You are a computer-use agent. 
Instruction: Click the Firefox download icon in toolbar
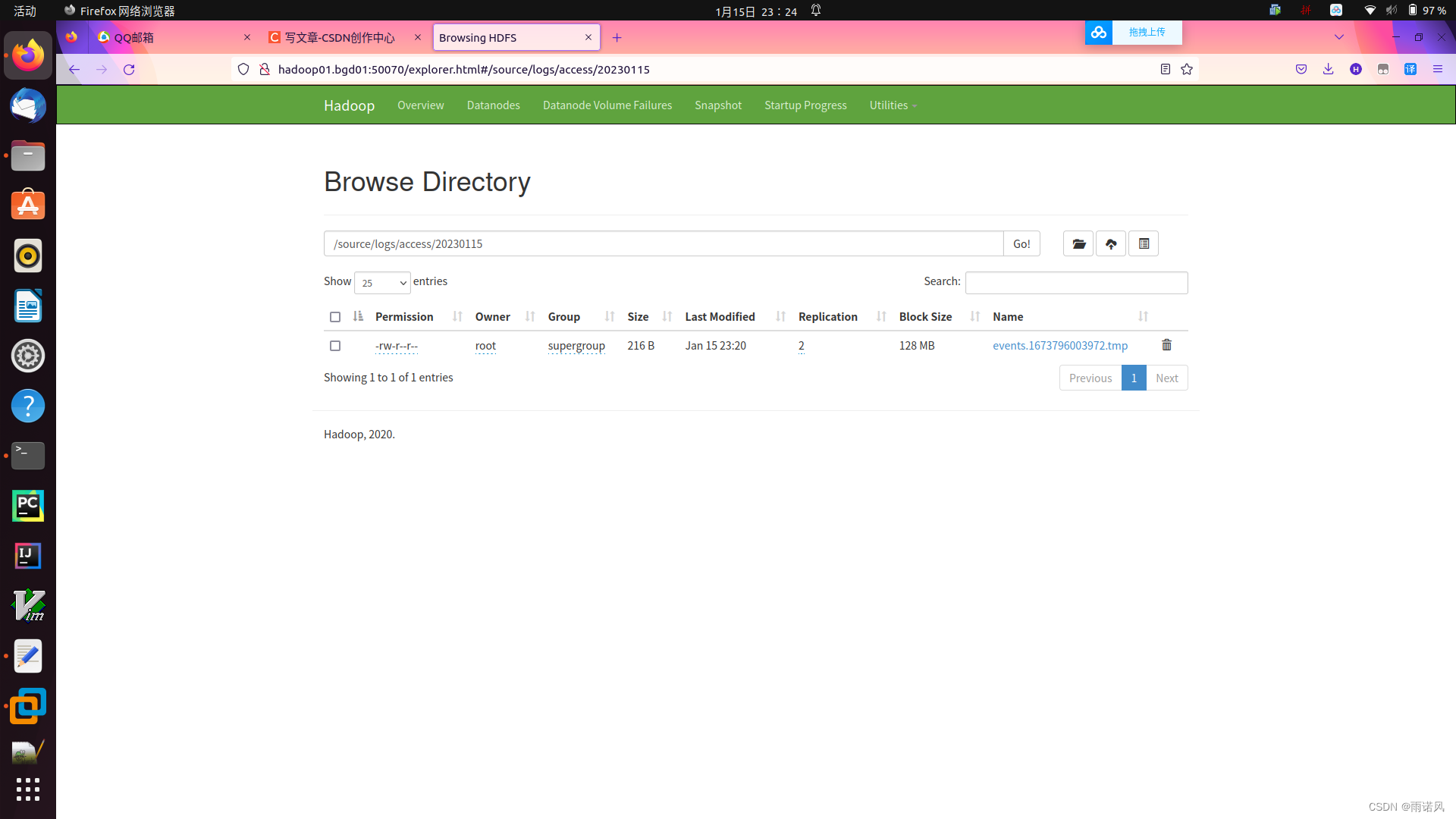pyautogui.click(x=1328, y=69)
